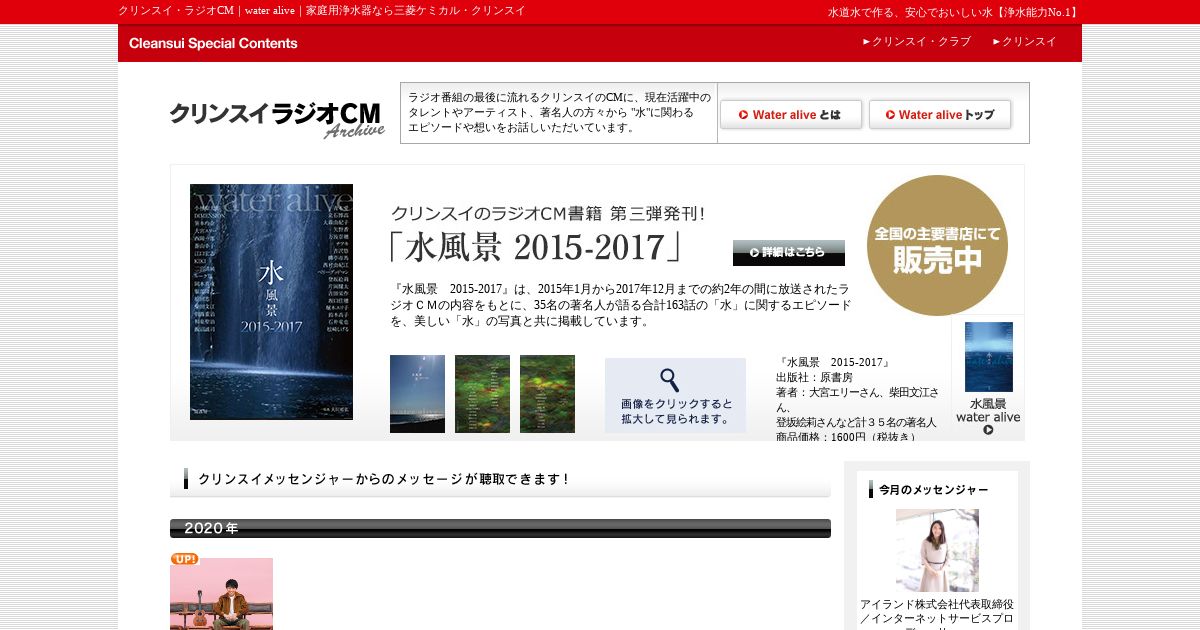Go to the Water alive トップ button
This screenshot has height=630, width=1200.
(x=939, y=115)
